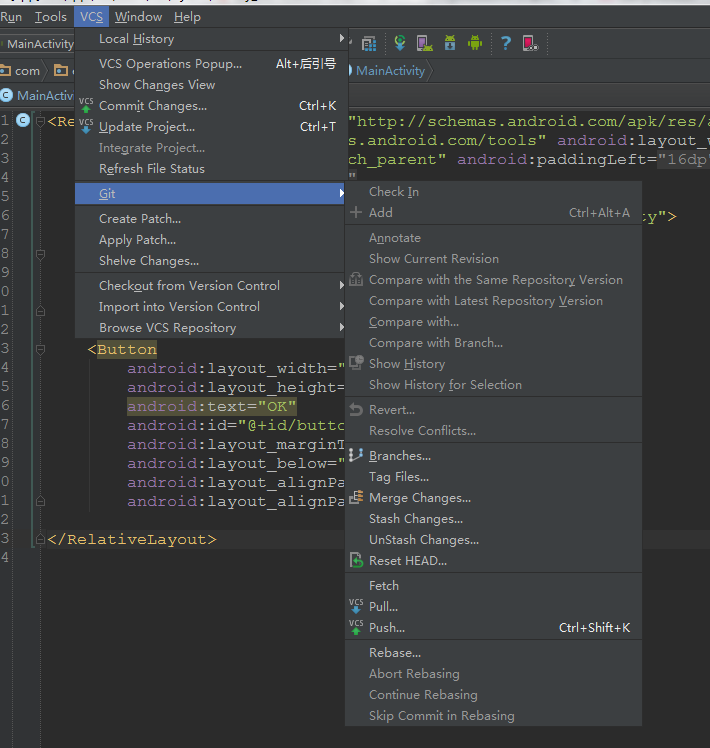Open the AVD Manager toolbar icon

[425, 43]
